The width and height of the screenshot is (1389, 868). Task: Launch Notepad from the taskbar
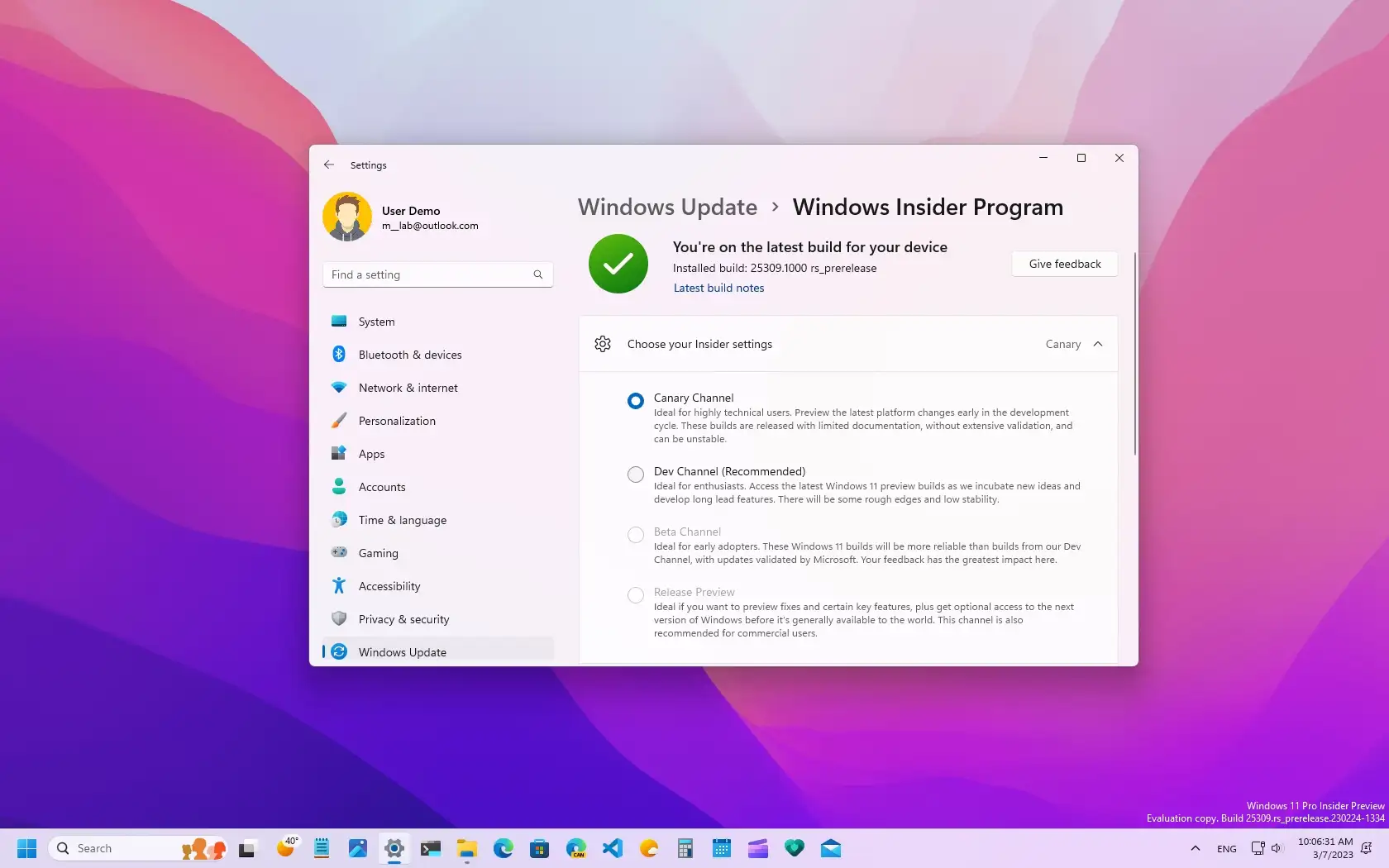[x=322, y=848]
